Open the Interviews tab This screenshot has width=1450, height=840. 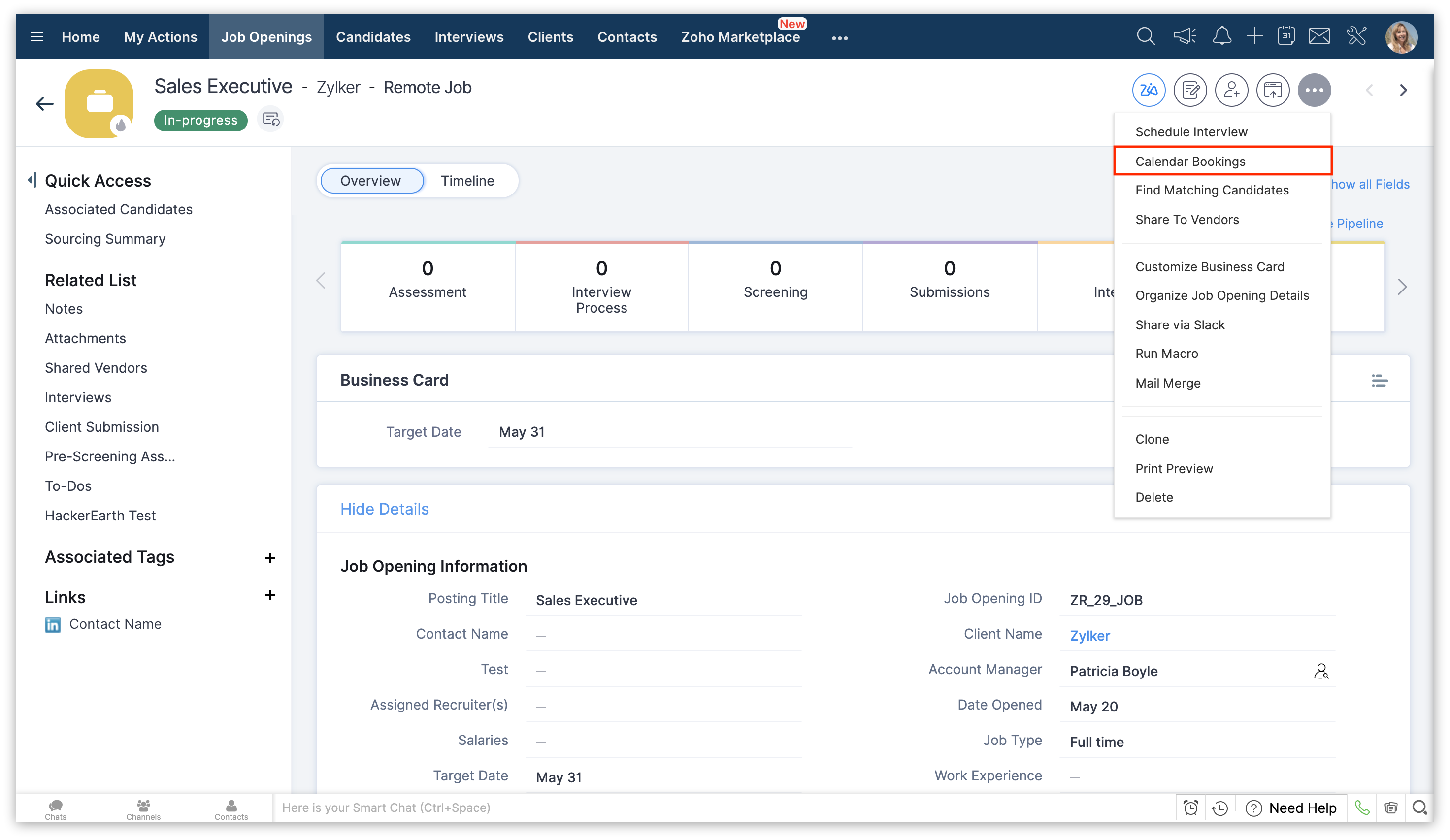point(469,37)
